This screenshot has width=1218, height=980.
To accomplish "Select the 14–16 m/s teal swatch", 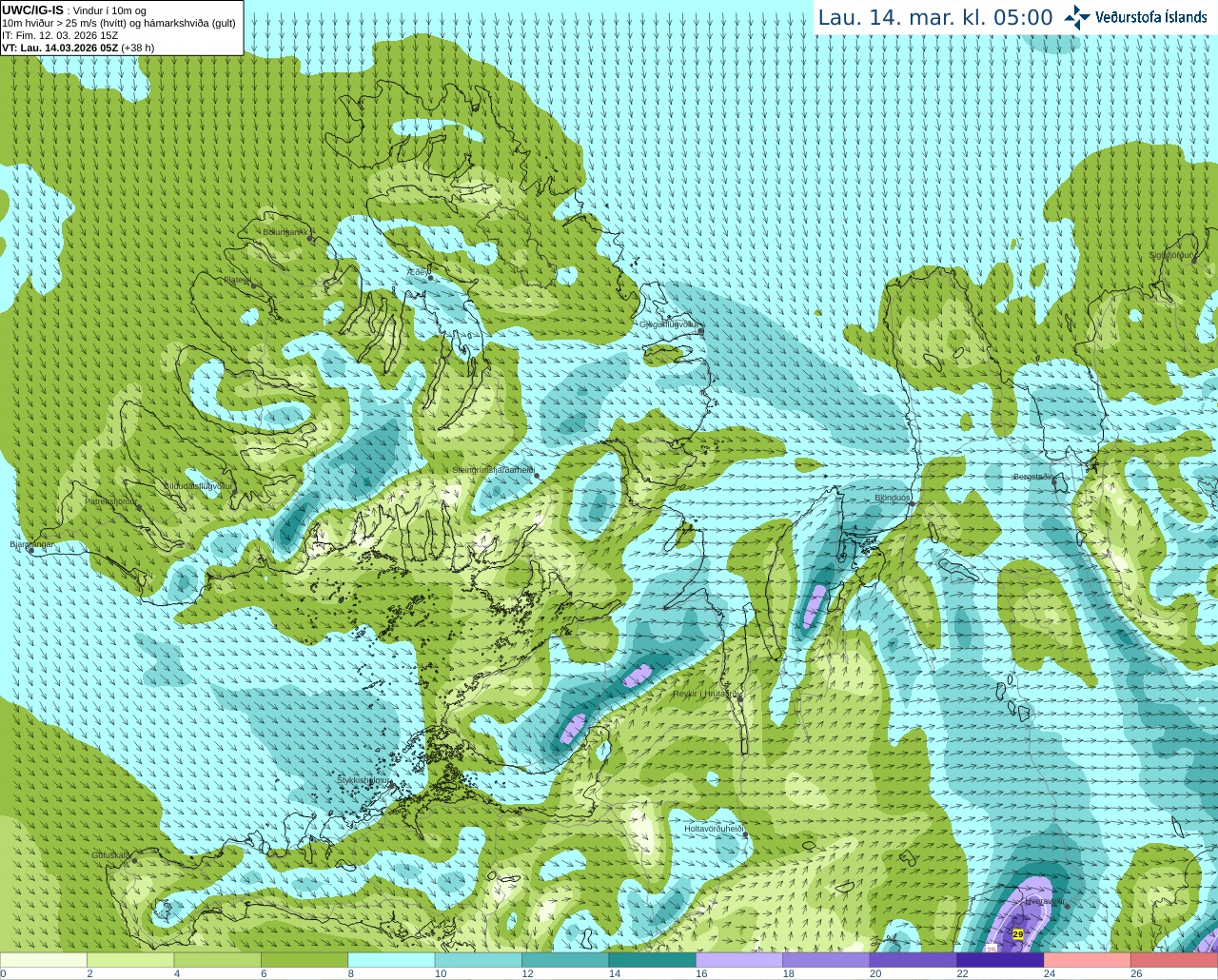I will [x=652, y=959].
